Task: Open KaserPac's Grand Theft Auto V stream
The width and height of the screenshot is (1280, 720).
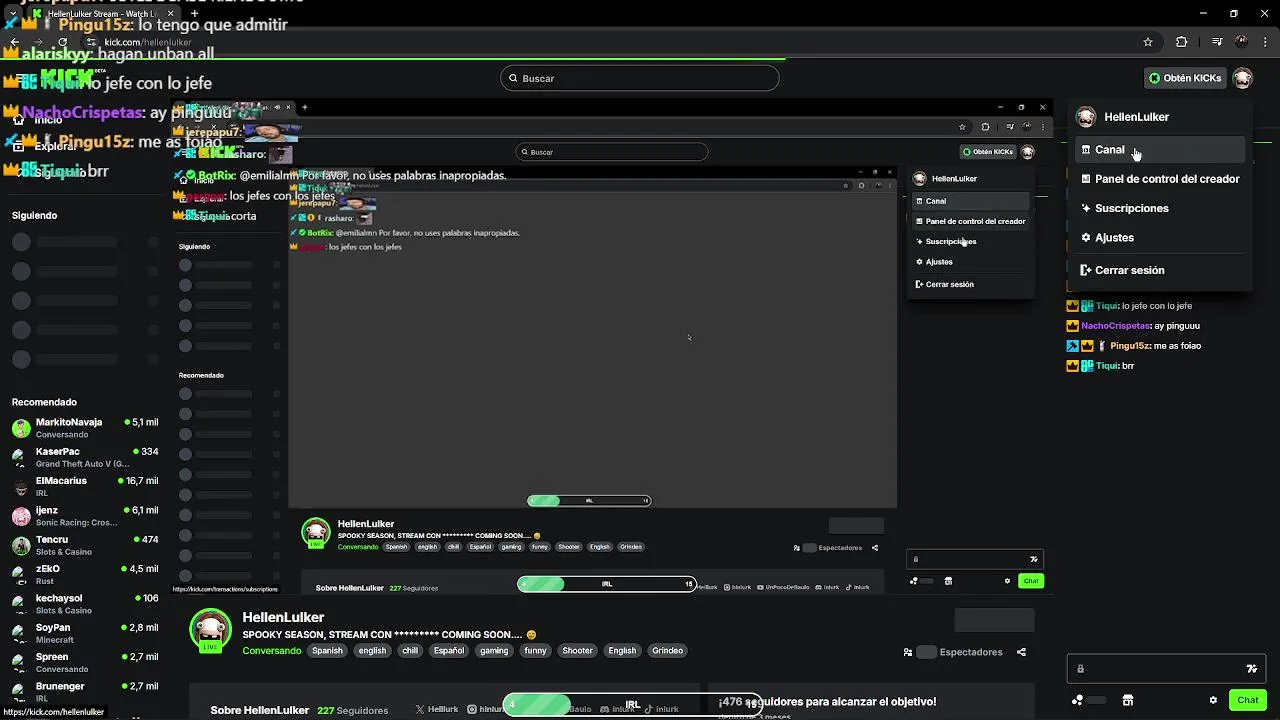Action: point(84,457)
